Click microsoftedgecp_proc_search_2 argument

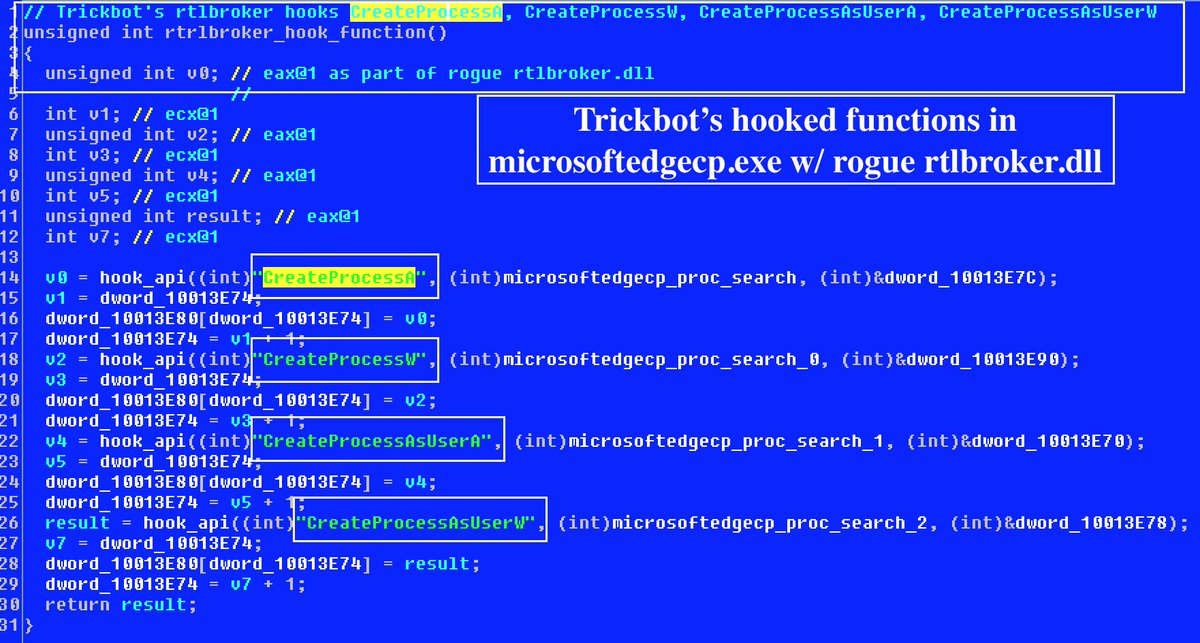pyautogui.click(x=771, y=523)
